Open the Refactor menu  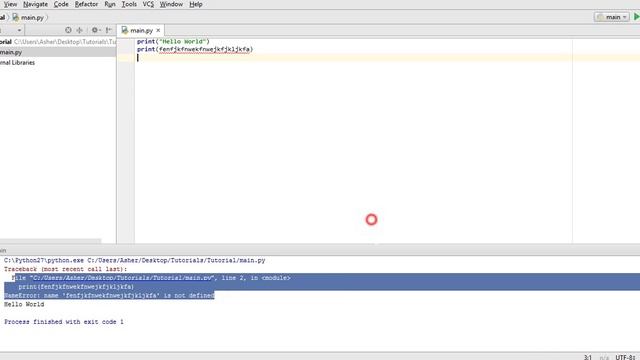point(86,4)
